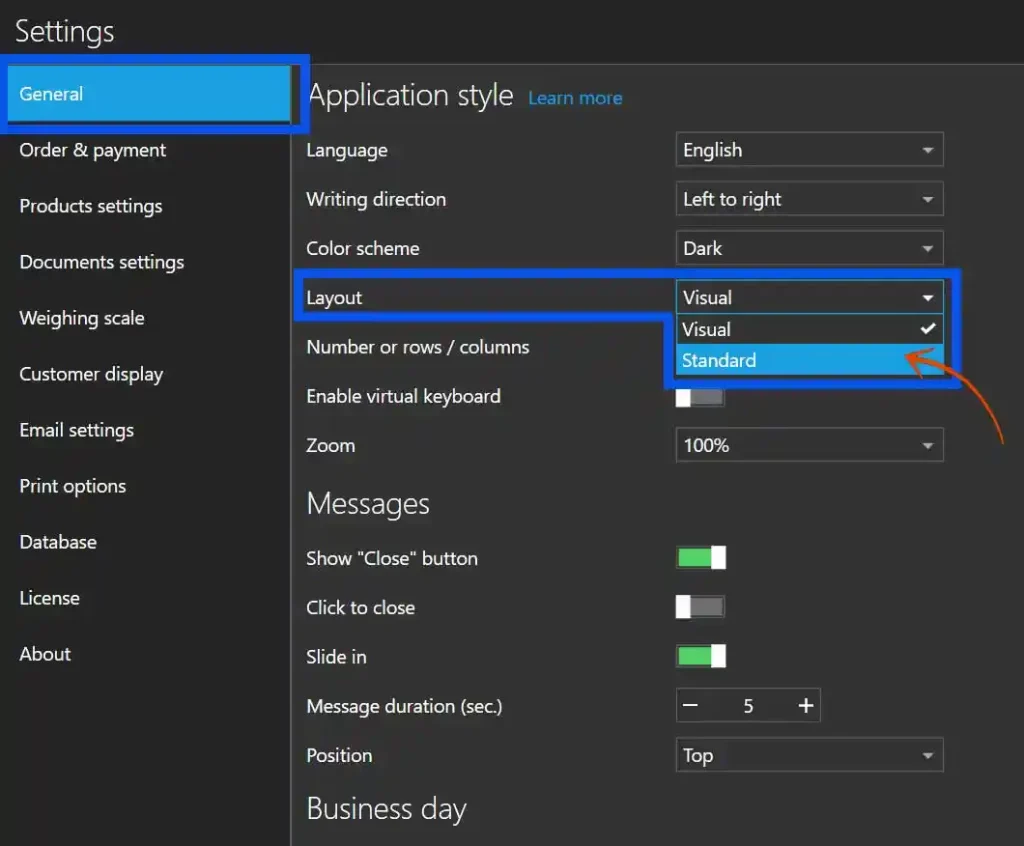
Task: View License information
Action: [49, 598]
